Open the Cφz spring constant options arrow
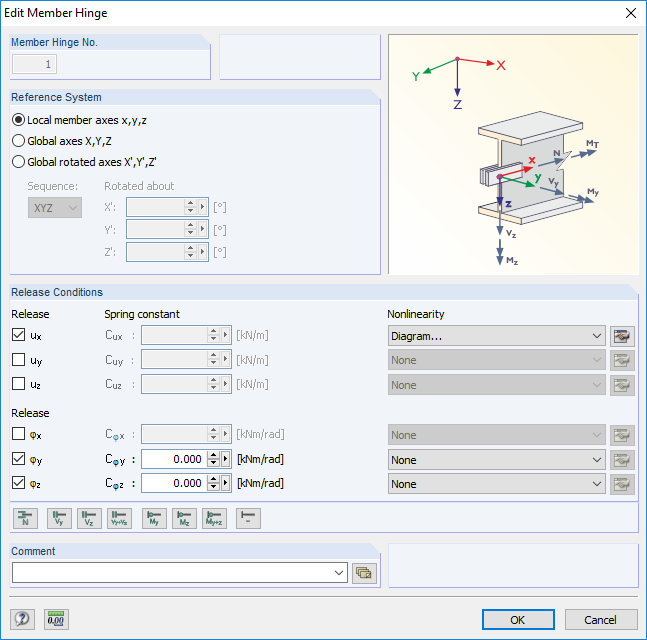 tap(226, 483)
